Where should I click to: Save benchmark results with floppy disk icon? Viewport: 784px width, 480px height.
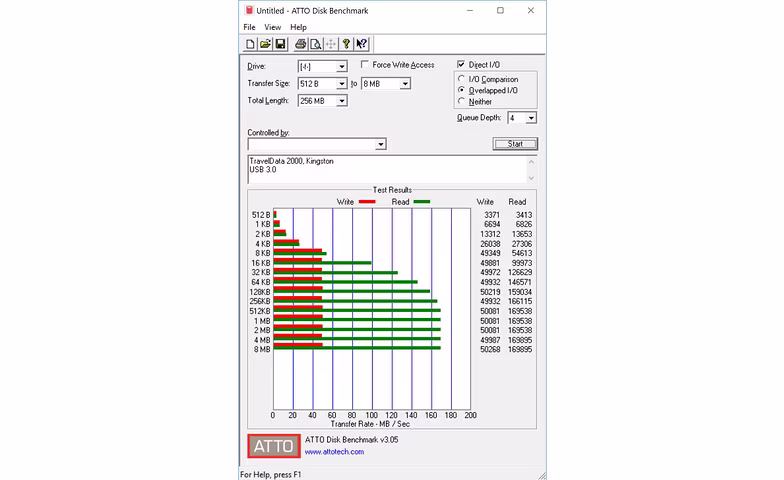coord(280,44)
